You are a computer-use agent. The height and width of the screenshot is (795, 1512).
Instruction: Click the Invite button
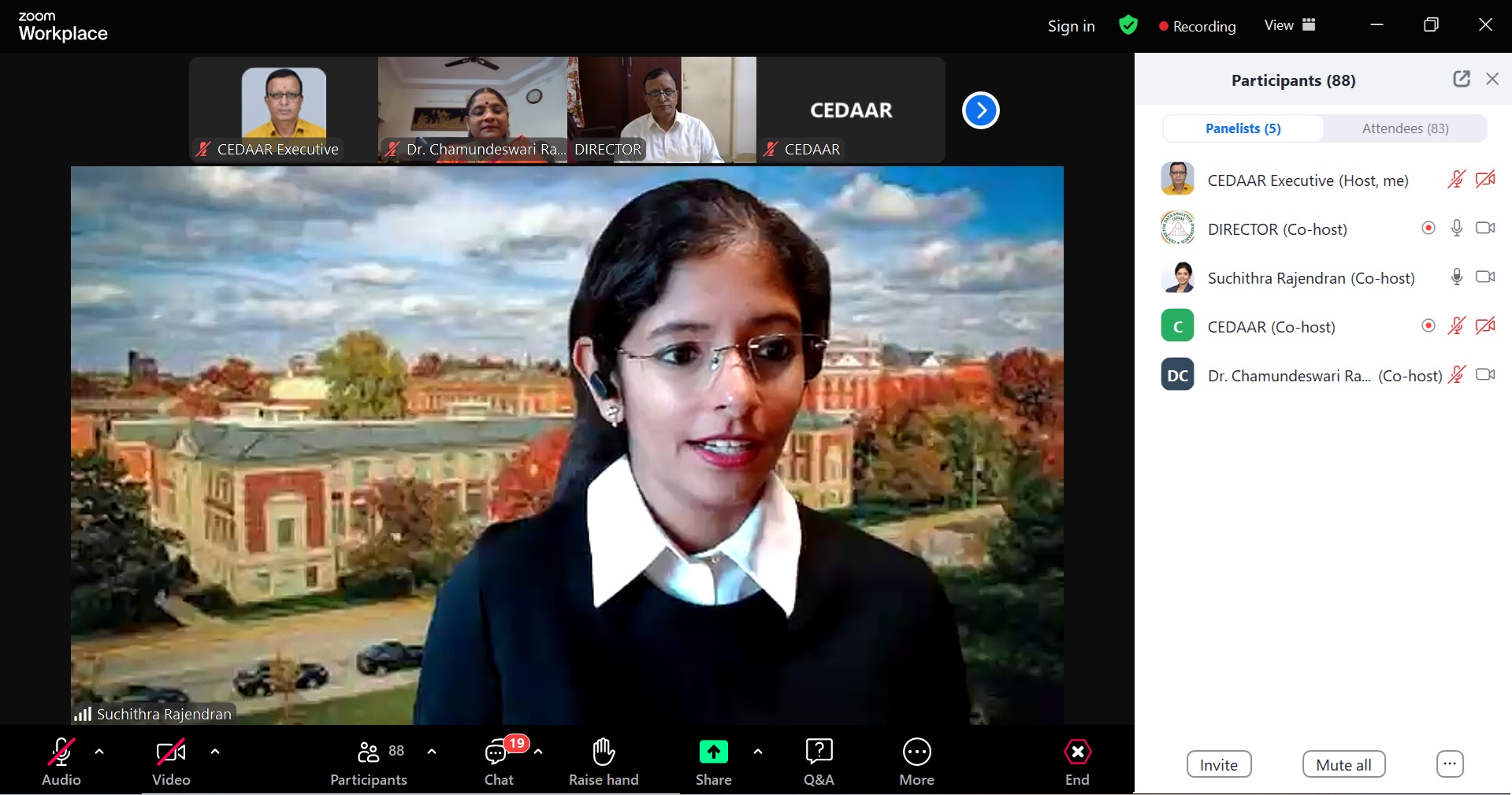pos(1218,764)
